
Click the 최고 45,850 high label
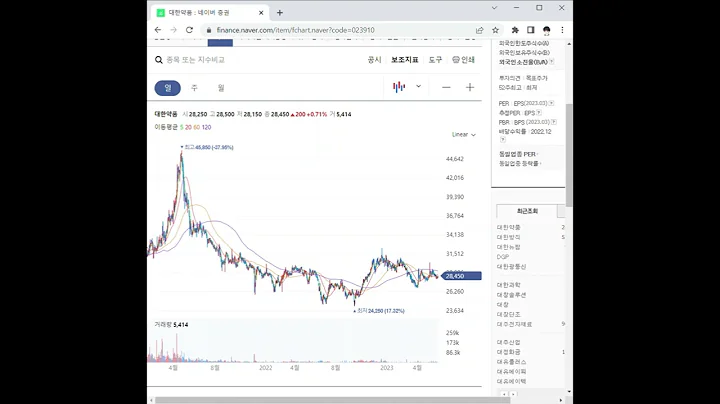click(207, 147)
